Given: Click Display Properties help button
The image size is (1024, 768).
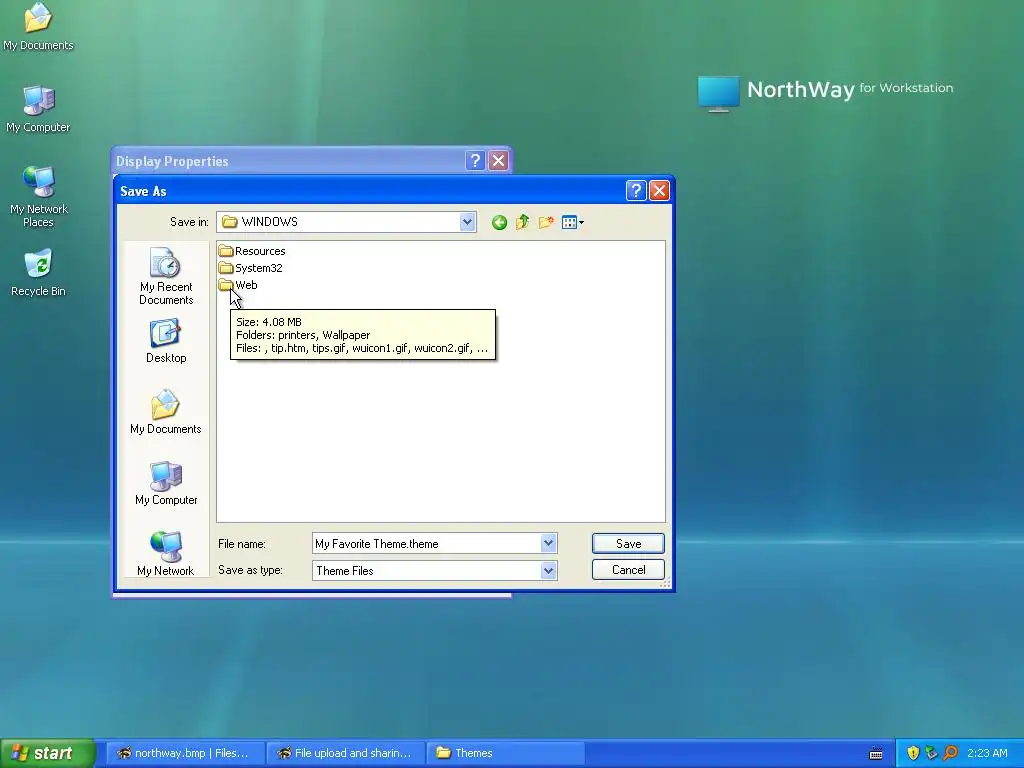Looking at the screenshot, I should tap(475, 161).
